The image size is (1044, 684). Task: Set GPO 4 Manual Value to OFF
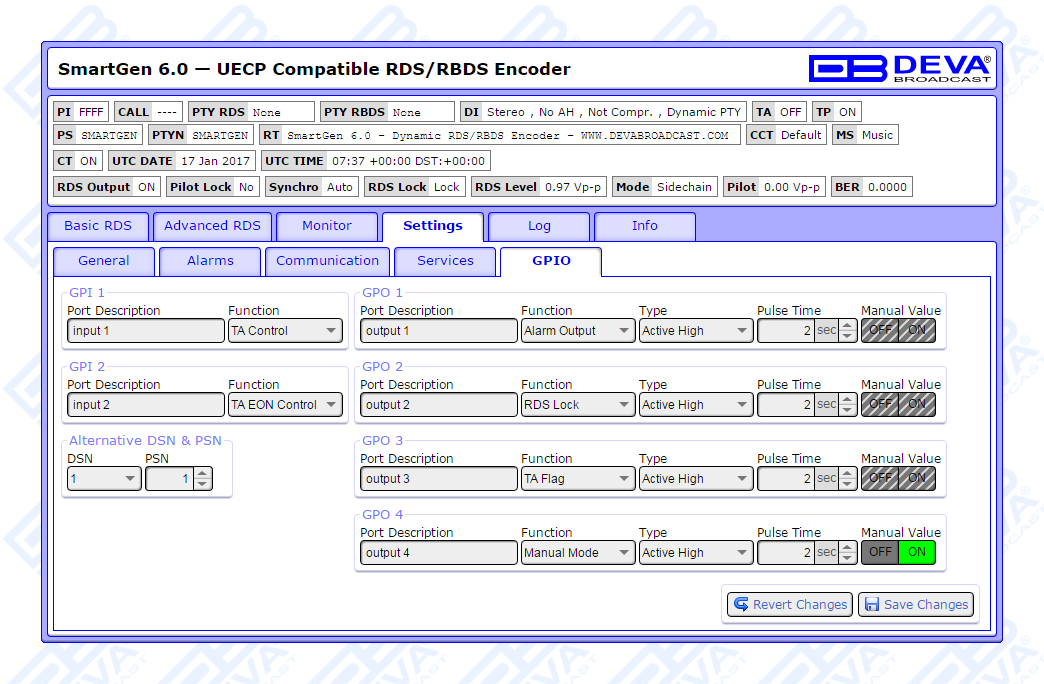880,552
